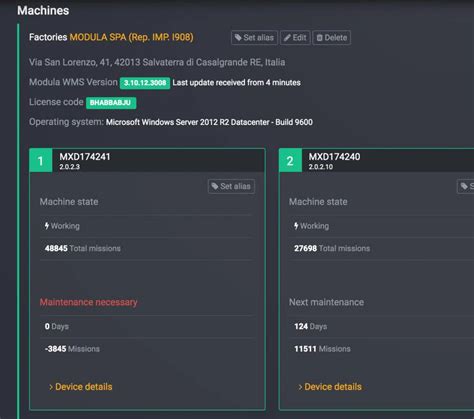Expand chevron beside machine 1 Device details
This screenshot has width=474, height=419.
tap(51, 387)
